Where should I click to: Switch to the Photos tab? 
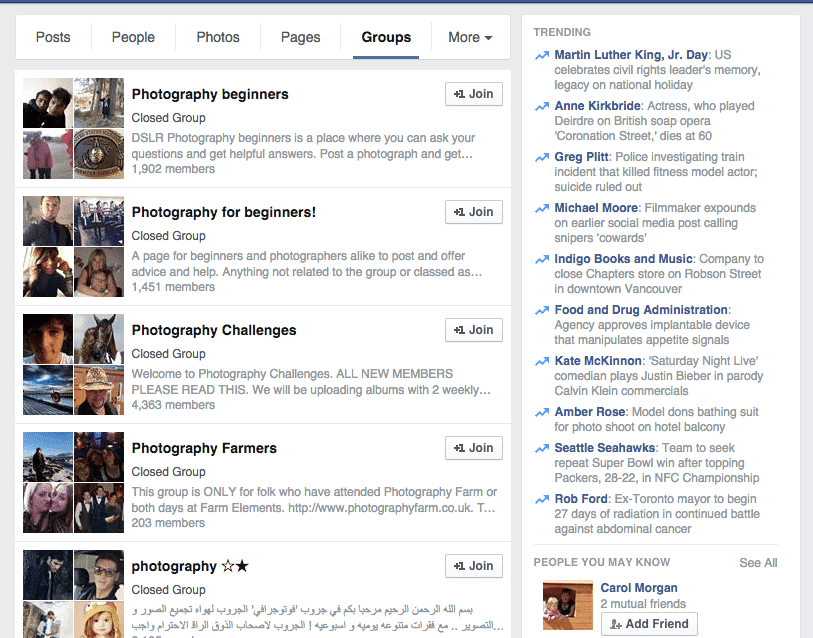click(218, 37)
